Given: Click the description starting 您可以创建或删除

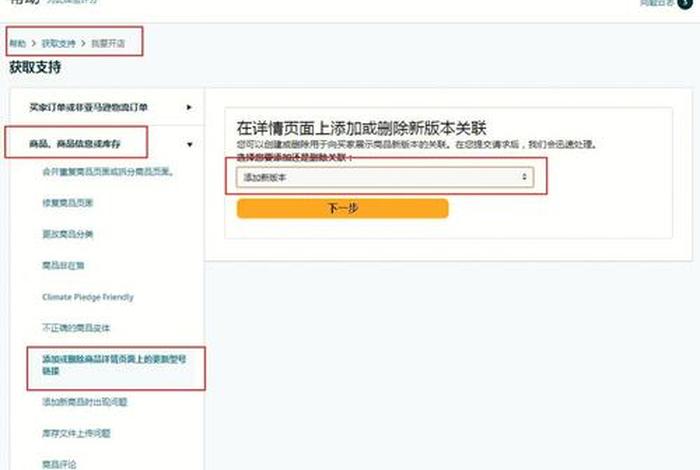Looking at the screenshot, I should tap(417, 144).
